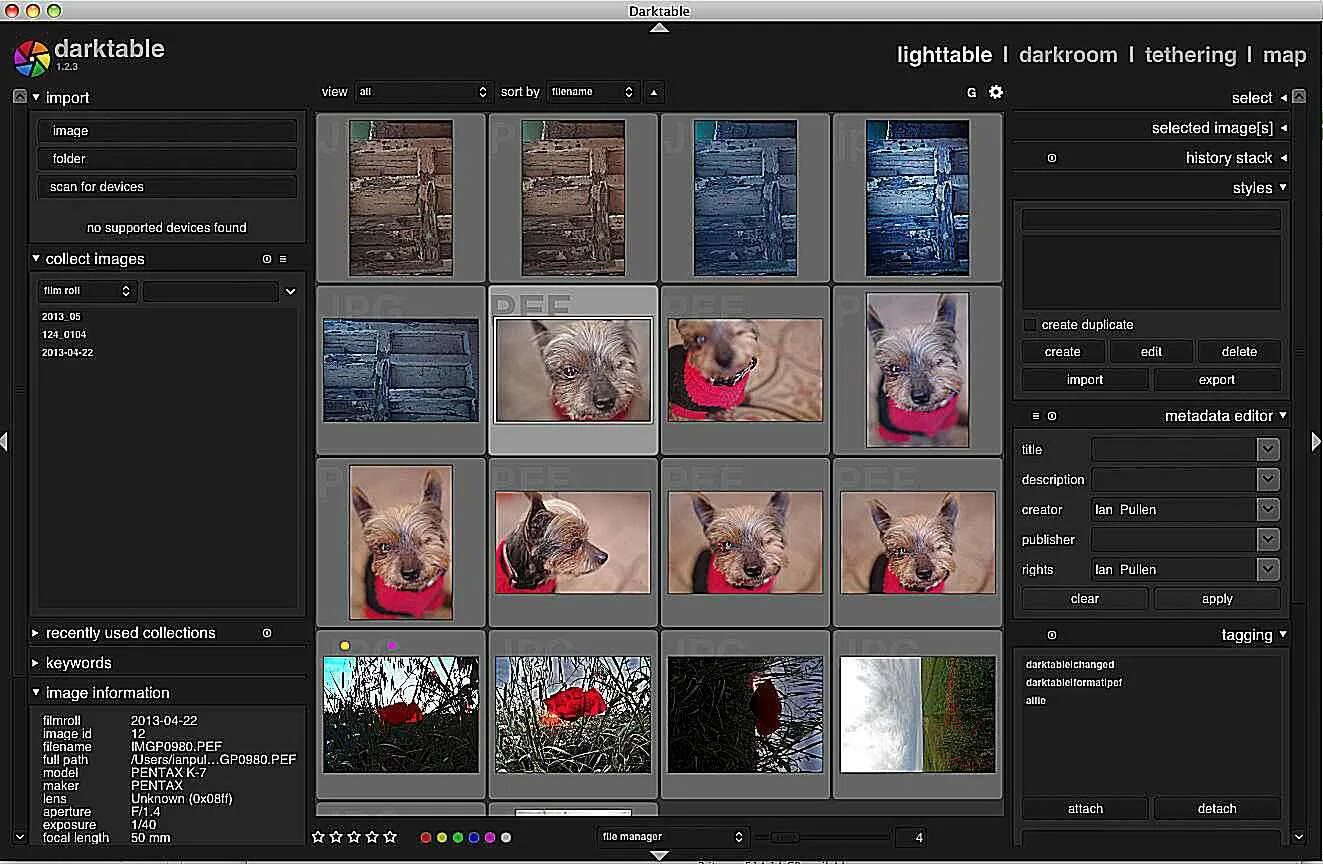Open global preferences gear icon
Image resolution: width=1323 pixels, height=864 pixels.
click(x=996, y=92)
